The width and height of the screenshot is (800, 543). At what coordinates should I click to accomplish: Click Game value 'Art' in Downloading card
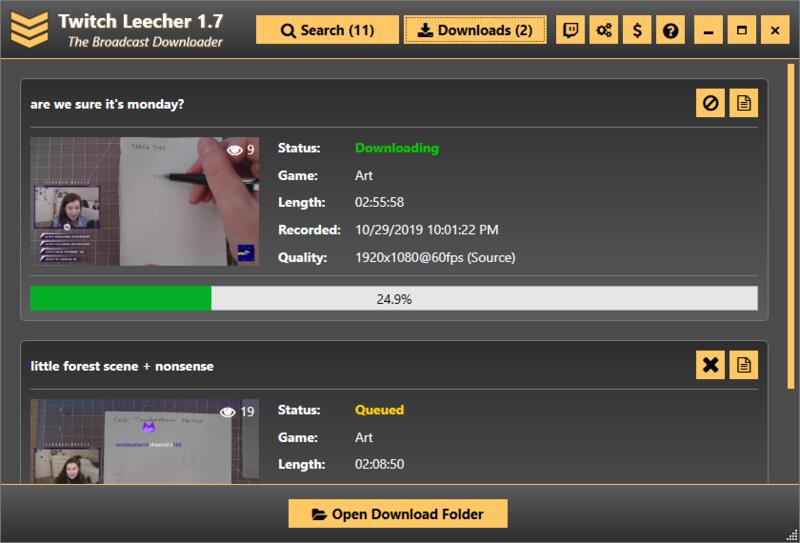click(364, 176)
